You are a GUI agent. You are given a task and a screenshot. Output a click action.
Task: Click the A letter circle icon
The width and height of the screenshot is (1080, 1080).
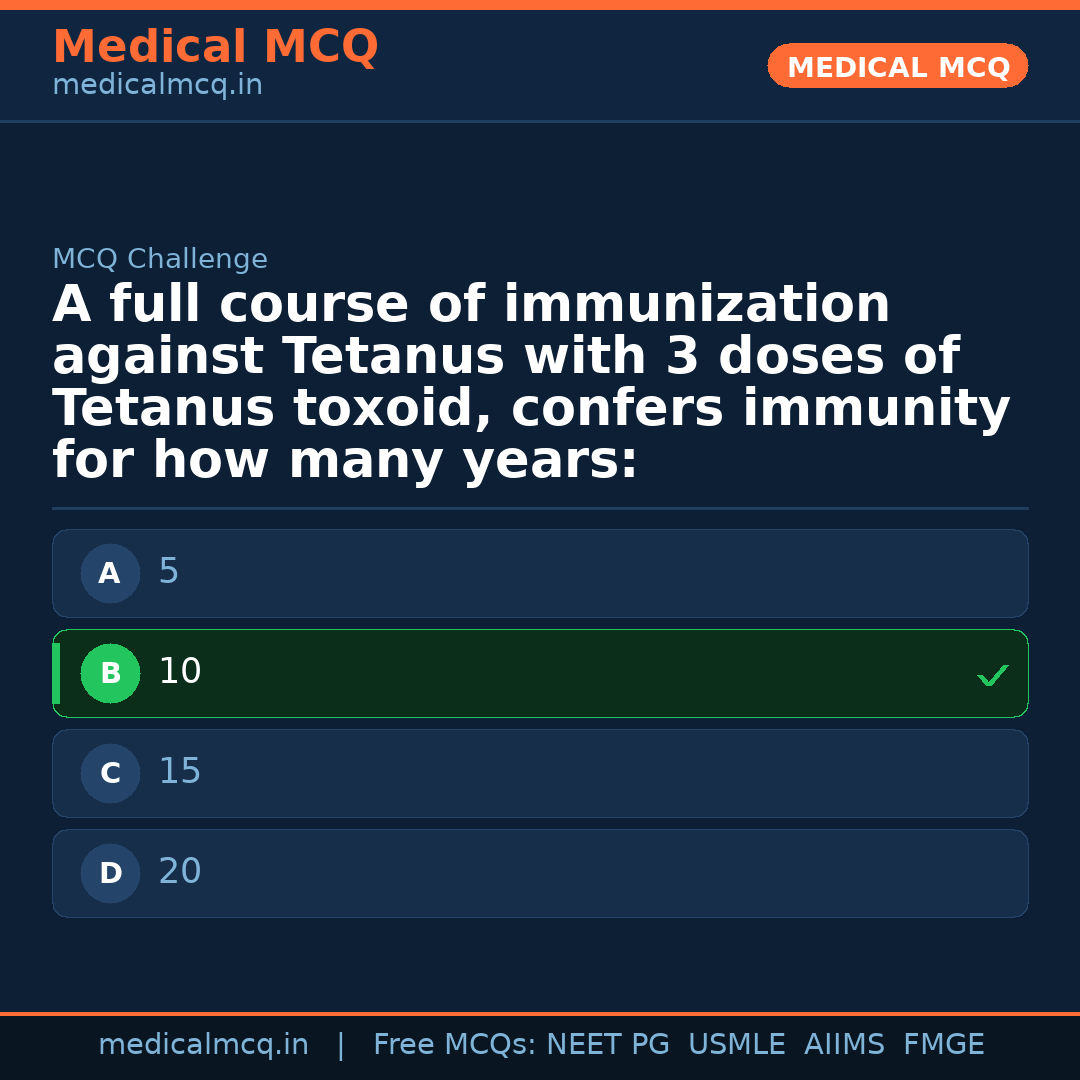point(110,574)
